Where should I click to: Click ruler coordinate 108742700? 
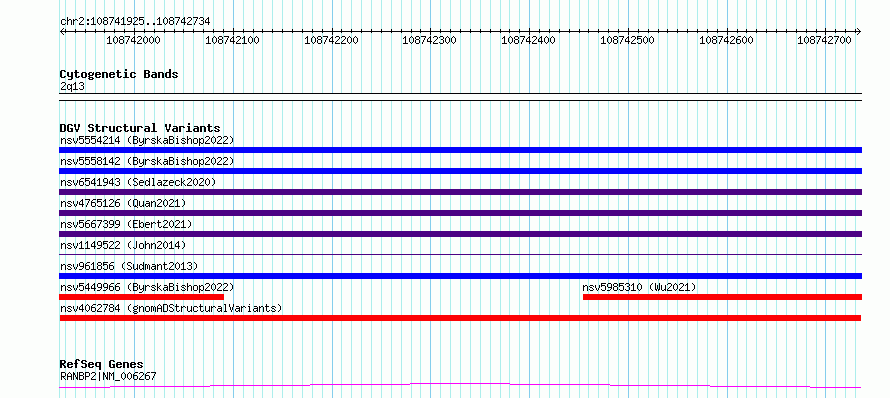pyautogui.click(x=825, y=40)
